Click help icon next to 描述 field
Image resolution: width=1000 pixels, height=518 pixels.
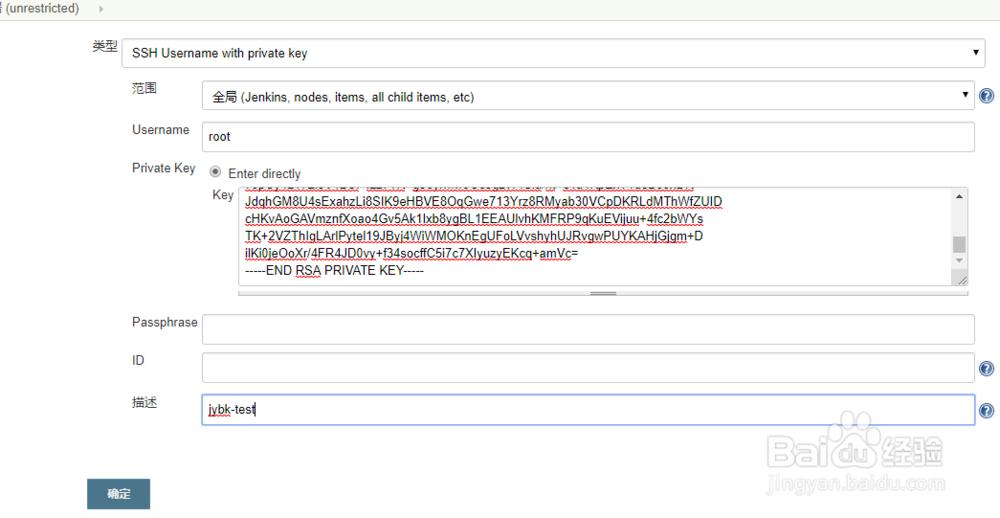click(986, 411)
